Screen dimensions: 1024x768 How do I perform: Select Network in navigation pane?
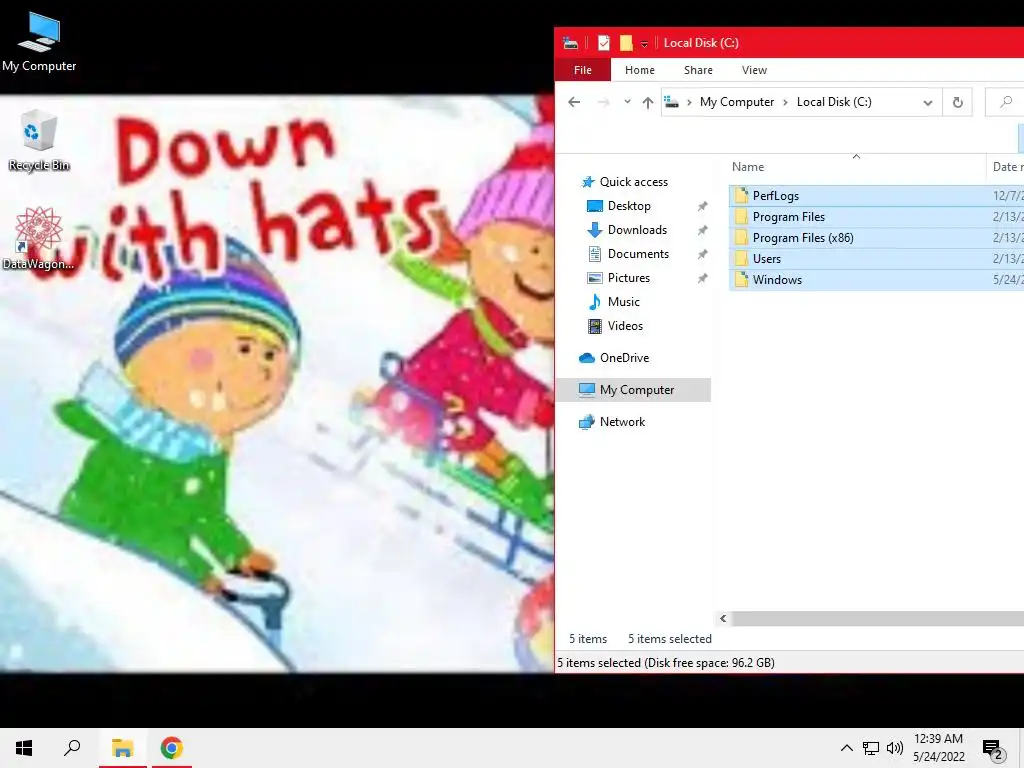(x=622, y=422)
